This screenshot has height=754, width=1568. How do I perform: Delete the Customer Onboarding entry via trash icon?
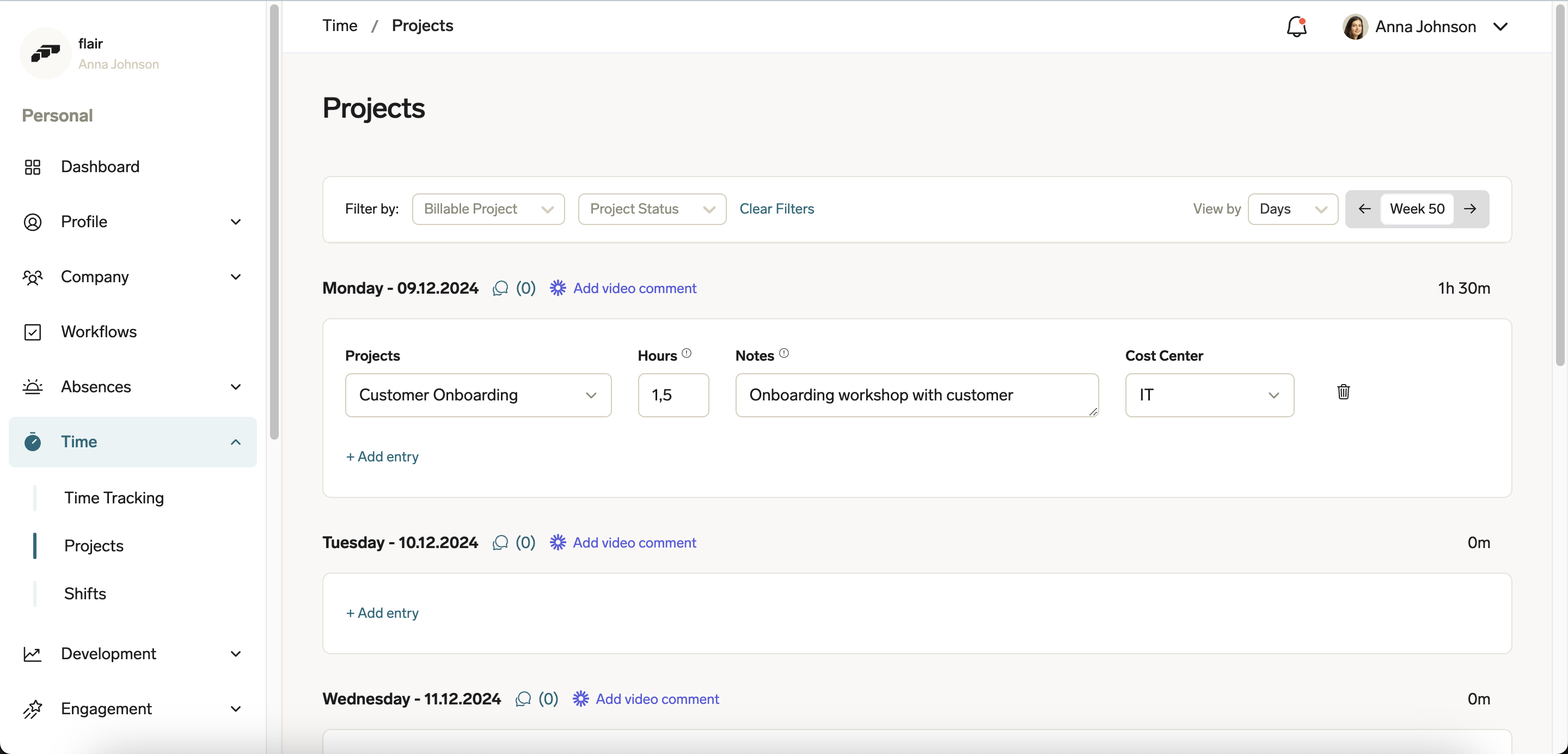click(1343, 392)
